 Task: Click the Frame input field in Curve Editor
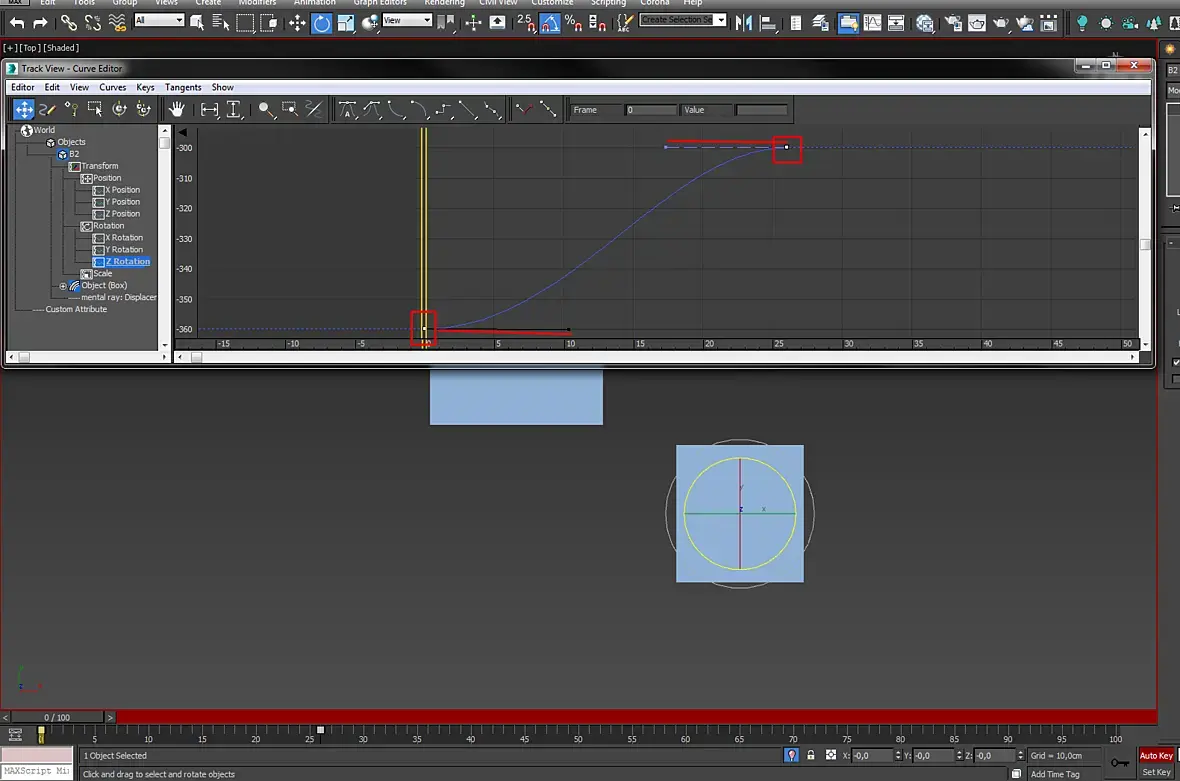(x=651, y=110)
